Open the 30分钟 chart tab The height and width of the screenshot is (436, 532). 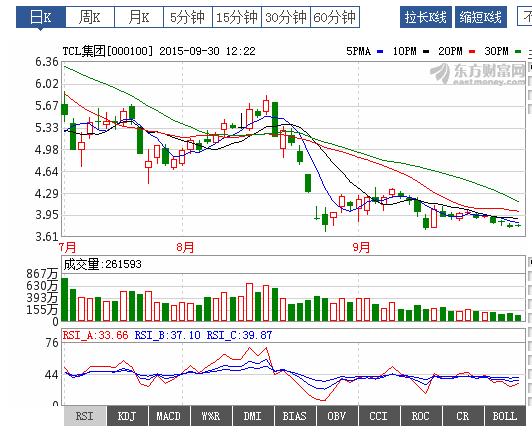click(286, 17)
